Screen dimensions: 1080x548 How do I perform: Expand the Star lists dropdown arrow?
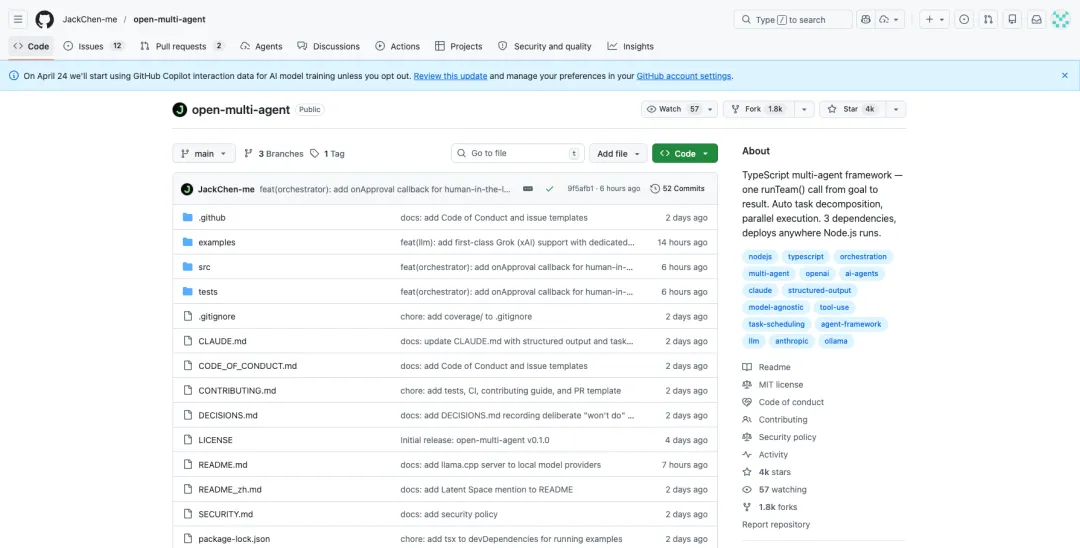(895, 109)
